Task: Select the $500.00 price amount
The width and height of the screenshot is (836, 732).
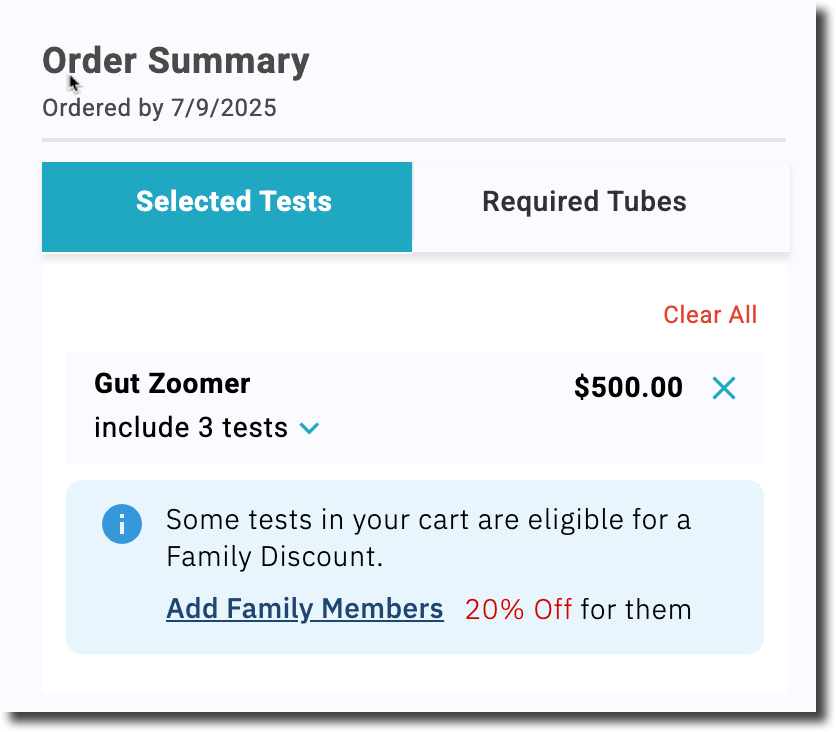Action: (628, 387)
